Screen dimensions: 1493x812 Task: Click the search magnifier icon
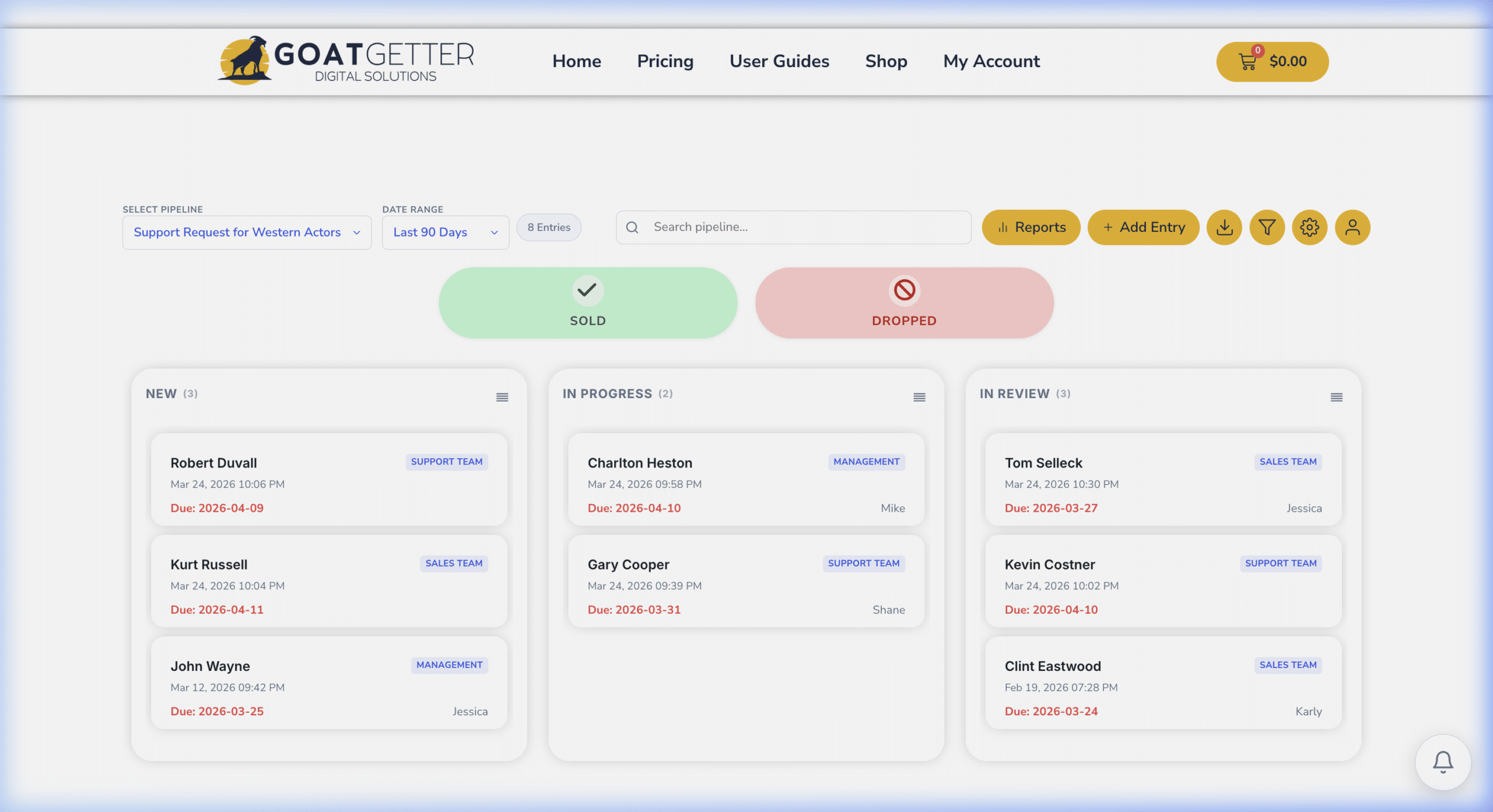(x=632, y=227)
